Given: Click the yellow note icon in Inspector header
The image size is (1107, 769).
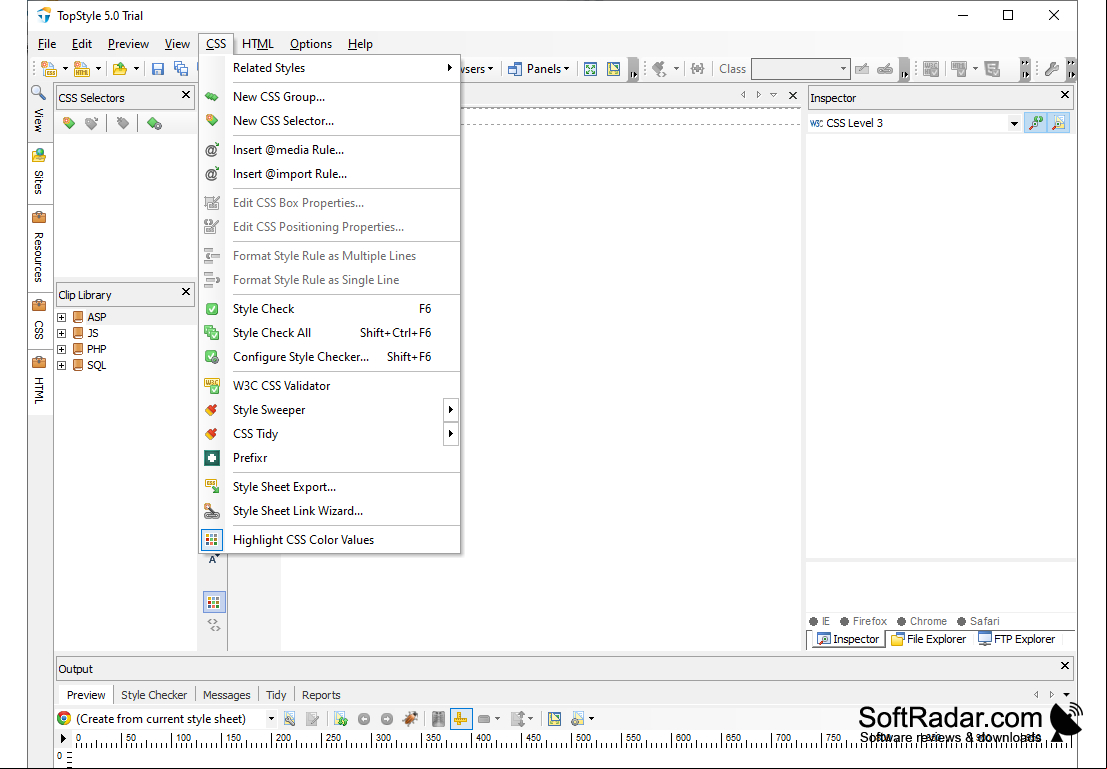Looking at the screenshot, I should click(1058, 123).
